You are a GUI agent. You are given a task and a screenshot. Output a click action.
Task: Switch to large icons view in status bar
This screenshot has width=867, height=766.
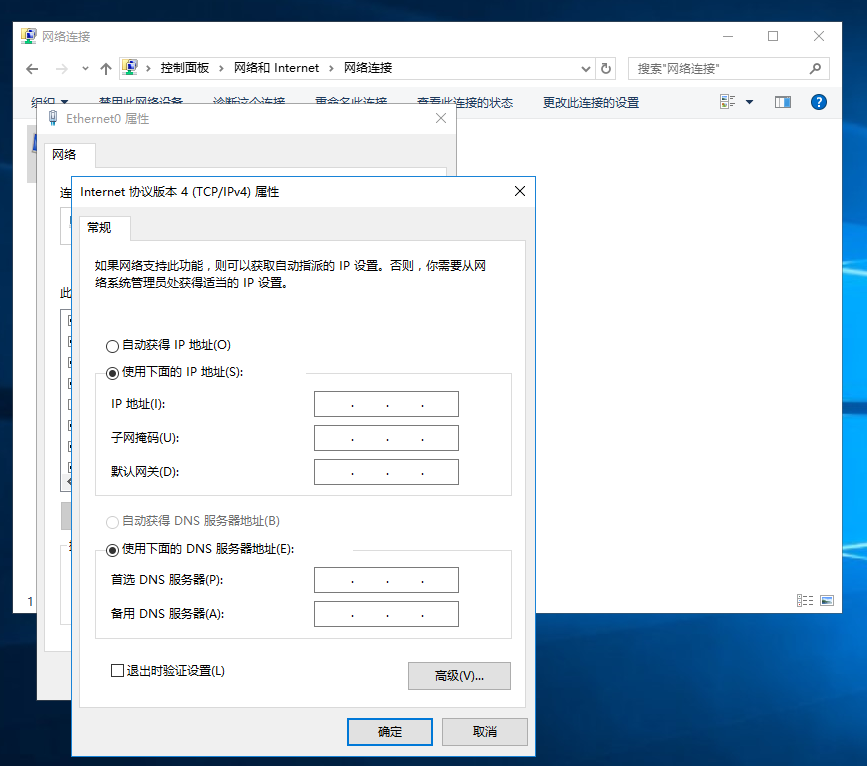point(827,601)
